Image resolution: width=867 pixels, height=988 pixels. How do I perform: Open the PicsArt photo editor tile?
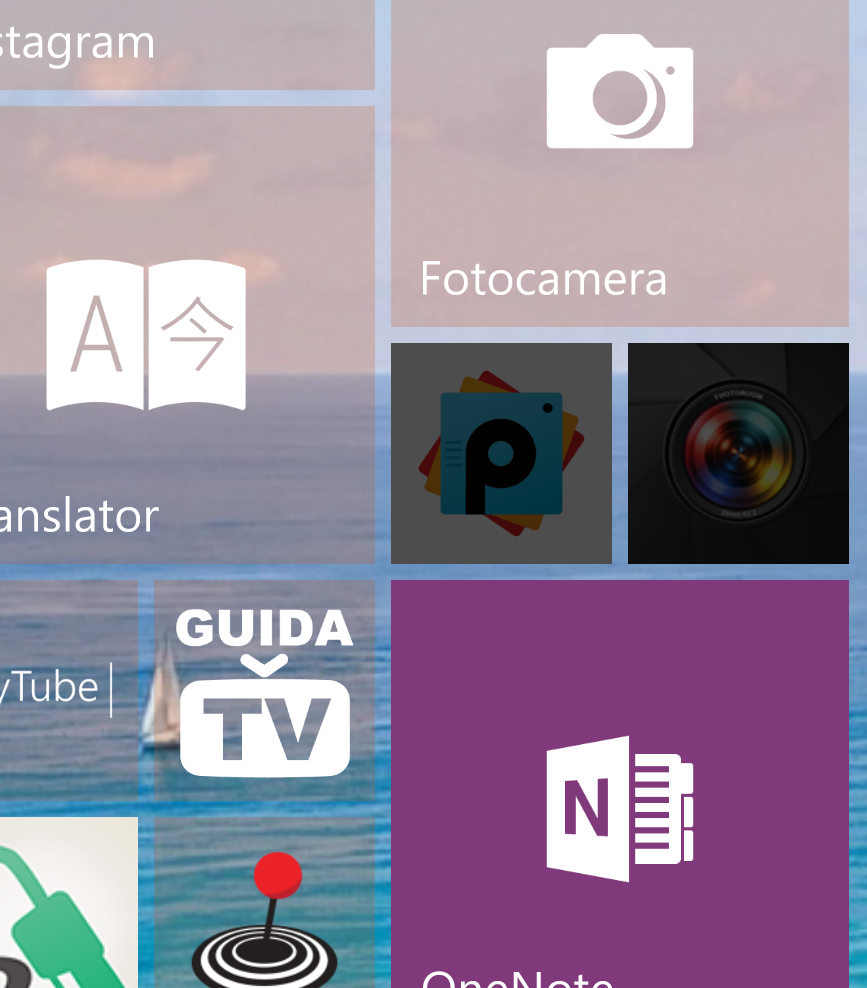pyautogui.click(x=501, y=453)
